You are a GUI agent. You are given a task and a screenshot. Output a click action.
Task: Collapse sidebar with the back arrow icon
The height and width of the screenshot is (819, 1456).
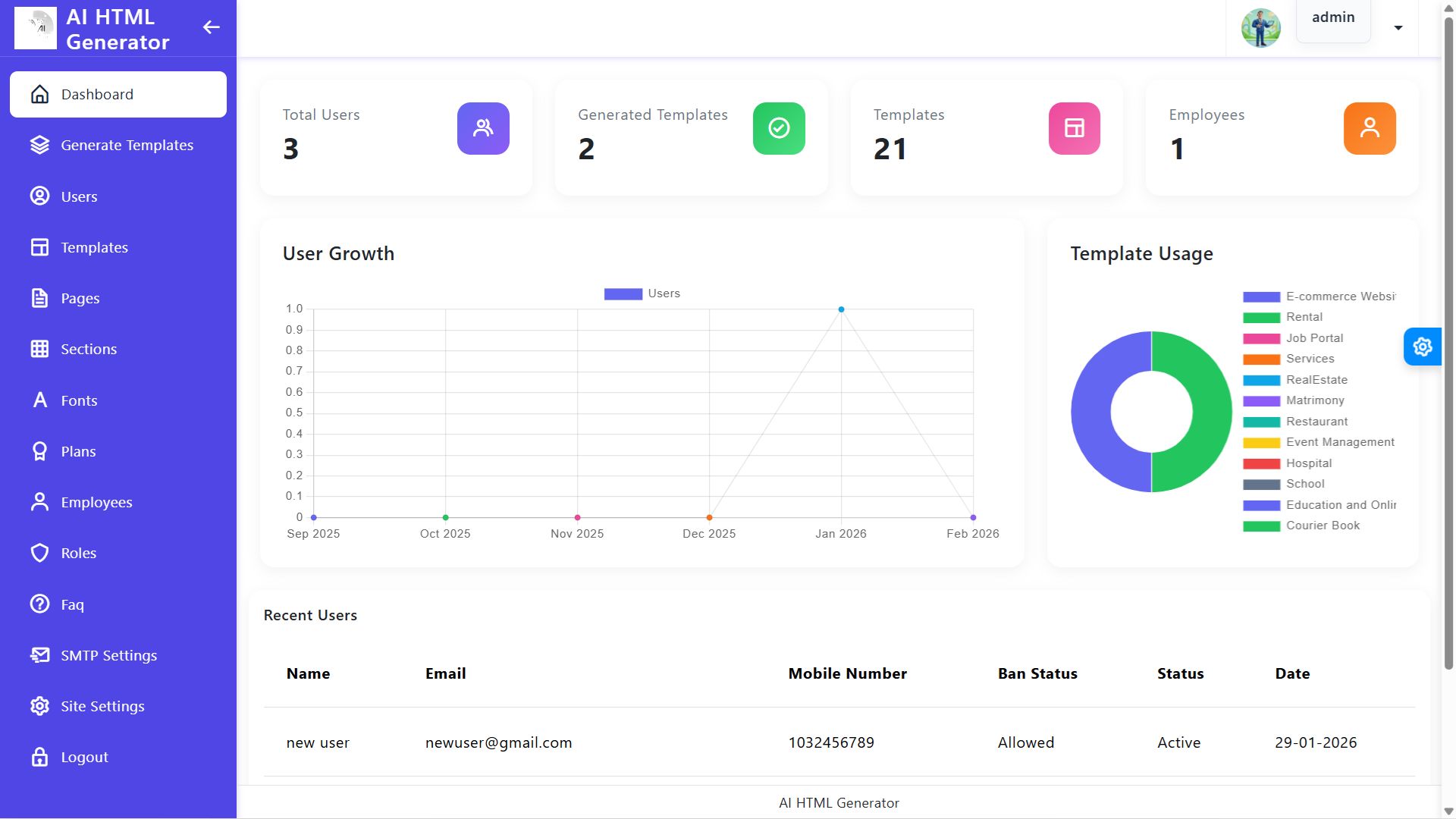211,28
